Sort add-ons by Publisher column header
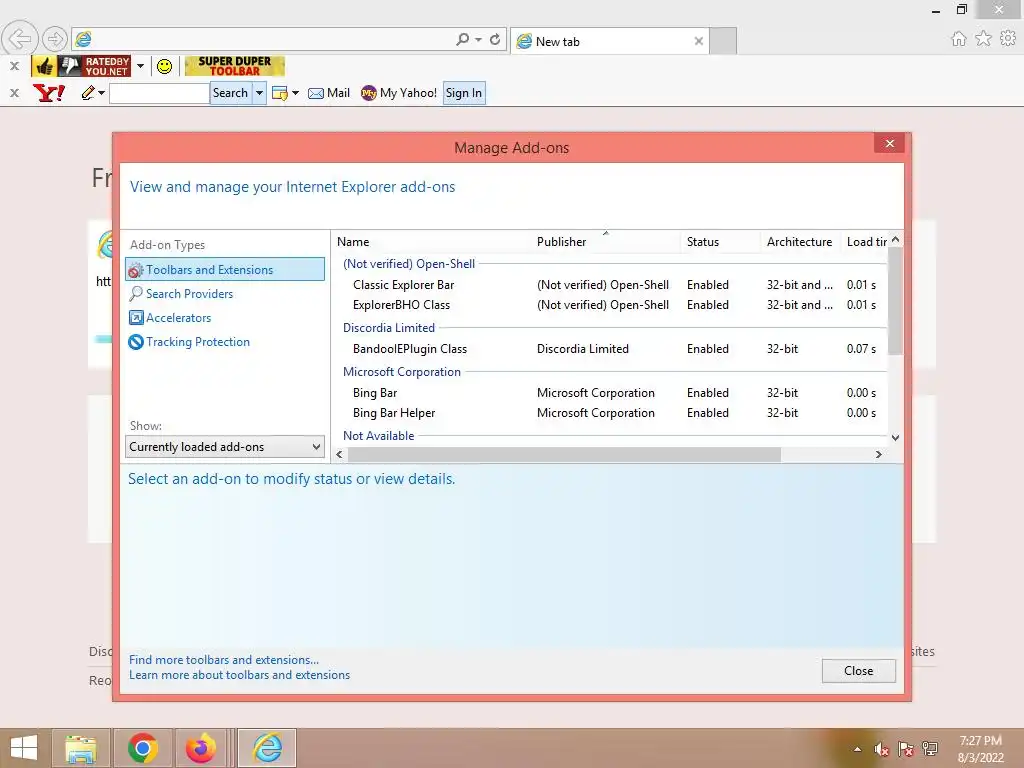The width and height of the screenshot is (1024, 768). [562, 242]
